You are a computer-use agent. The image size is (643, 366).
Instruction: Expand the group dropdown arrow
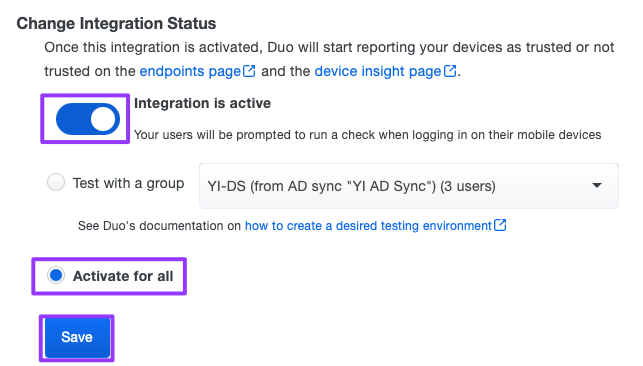(x=597, y=186)
